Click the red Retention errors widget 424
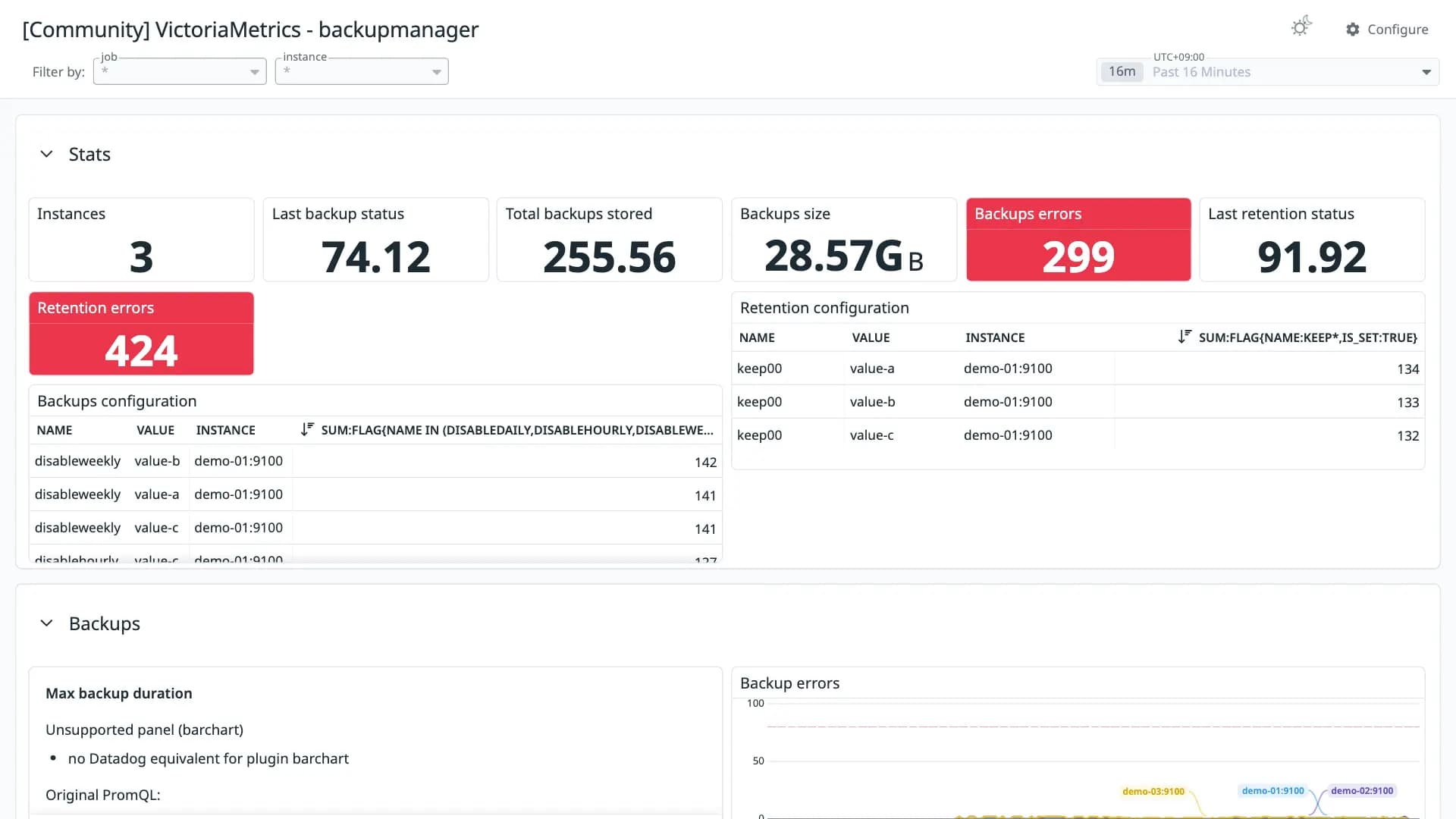The image size is (1456, 819). click(141, 334)
